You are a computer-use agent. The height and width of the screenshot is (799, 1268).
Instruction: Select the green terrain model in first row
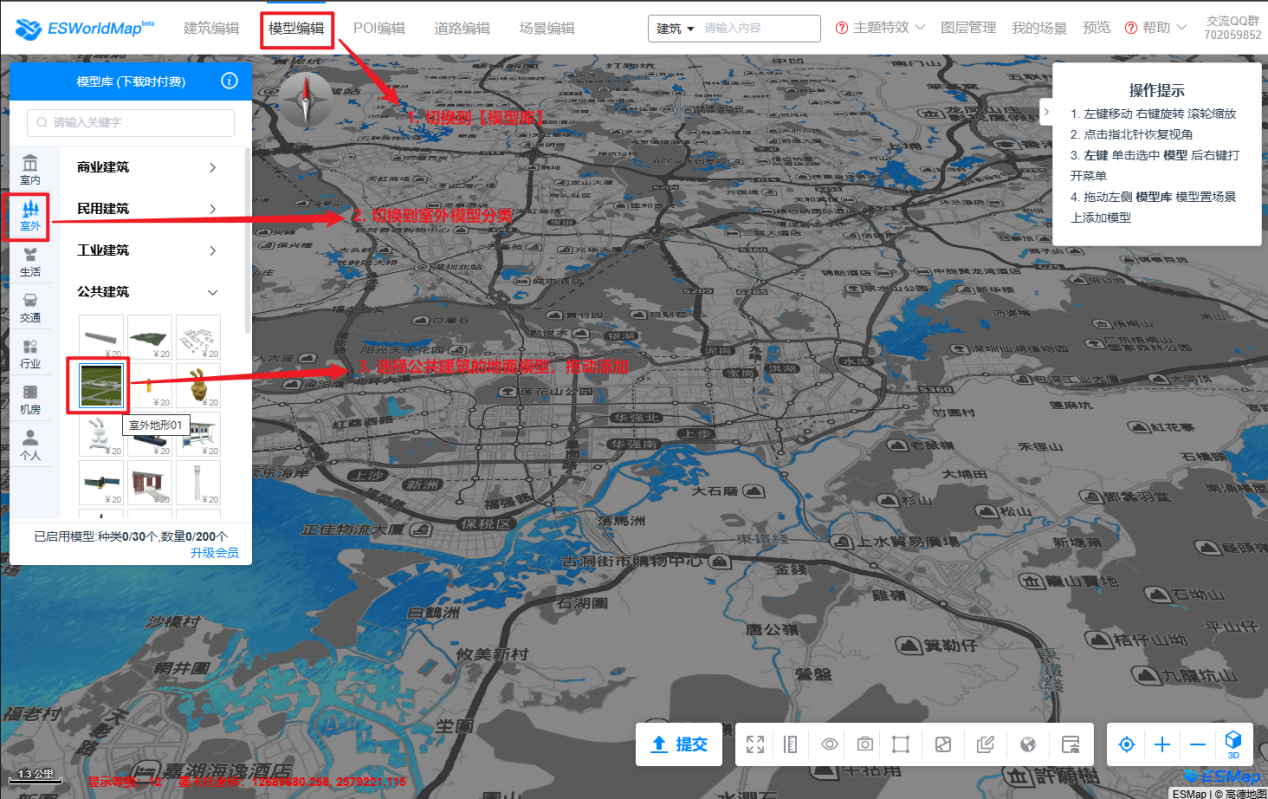coord(150,338)
